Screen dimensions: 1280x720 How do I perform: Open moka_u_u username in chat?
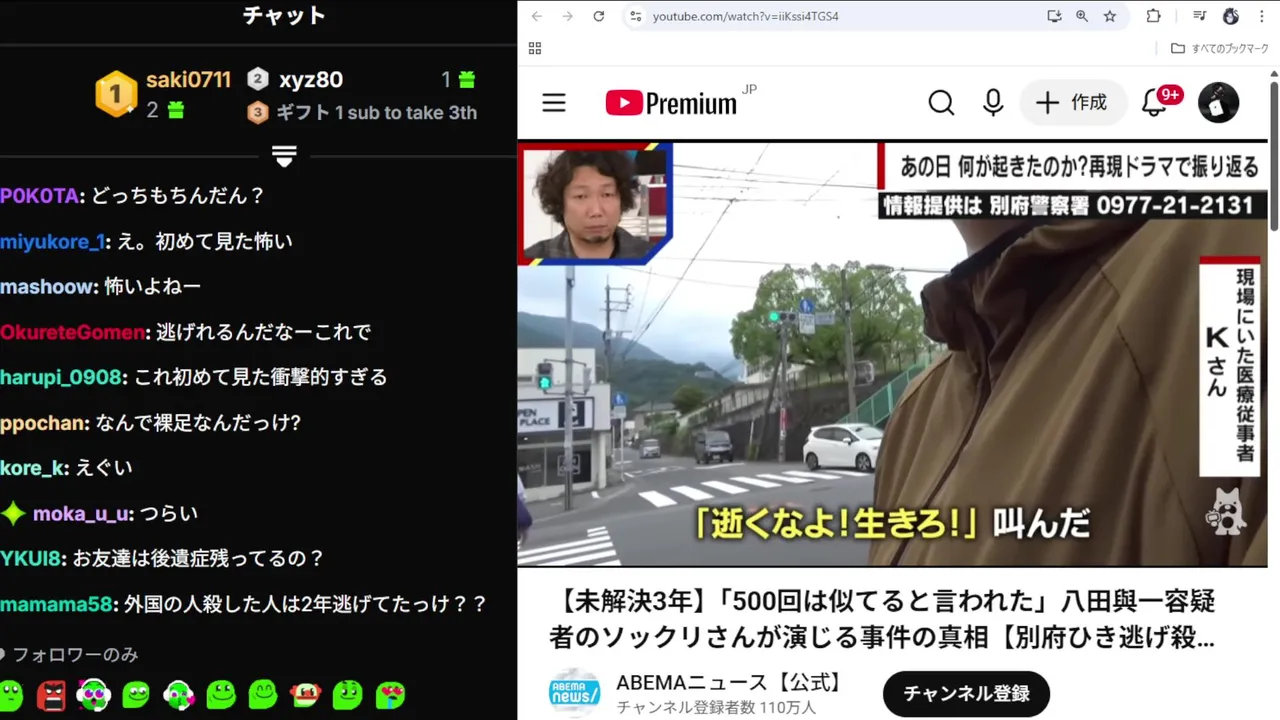click(80, 514)
